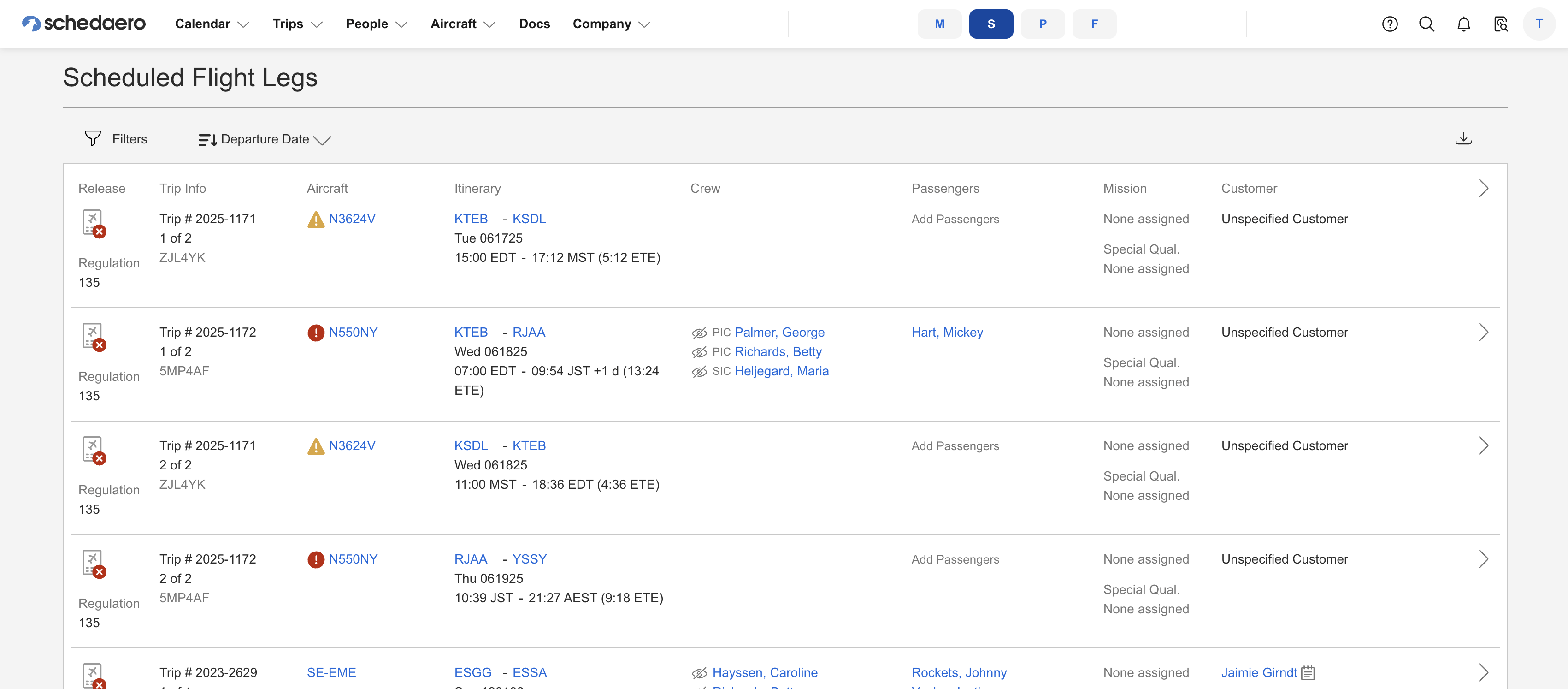Click release icon for KSDL - KTEB leg
Viewport: 1568px width, 689px height.
click(94, 450)
